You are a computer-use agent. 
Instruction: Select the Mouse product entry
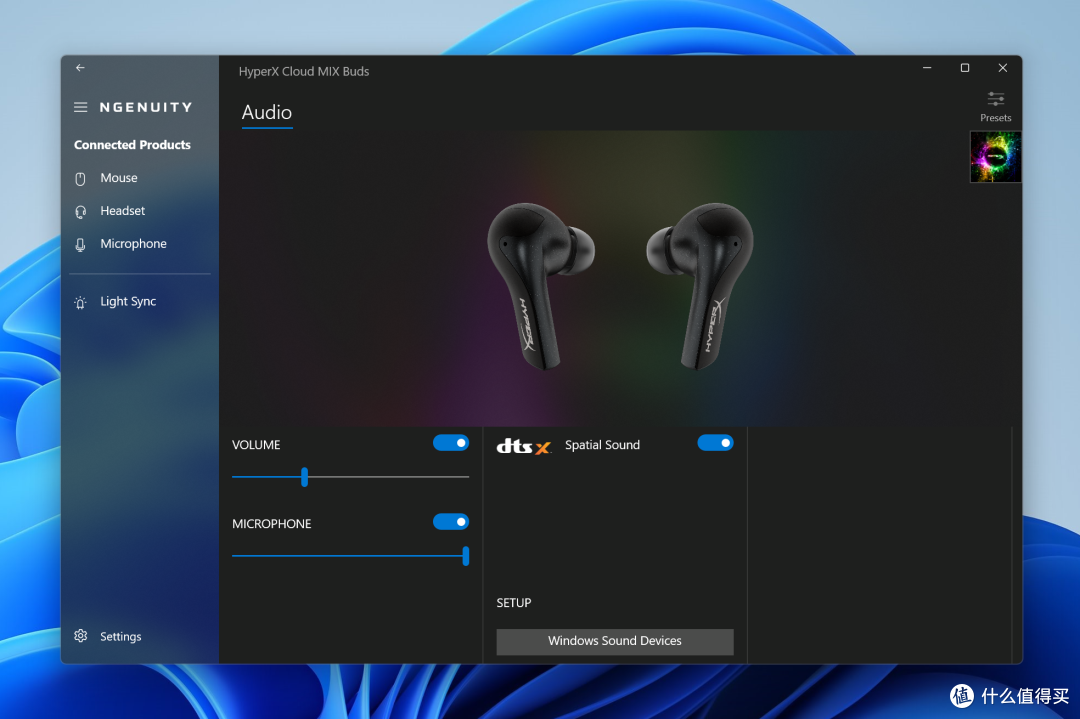click(118, 178)
